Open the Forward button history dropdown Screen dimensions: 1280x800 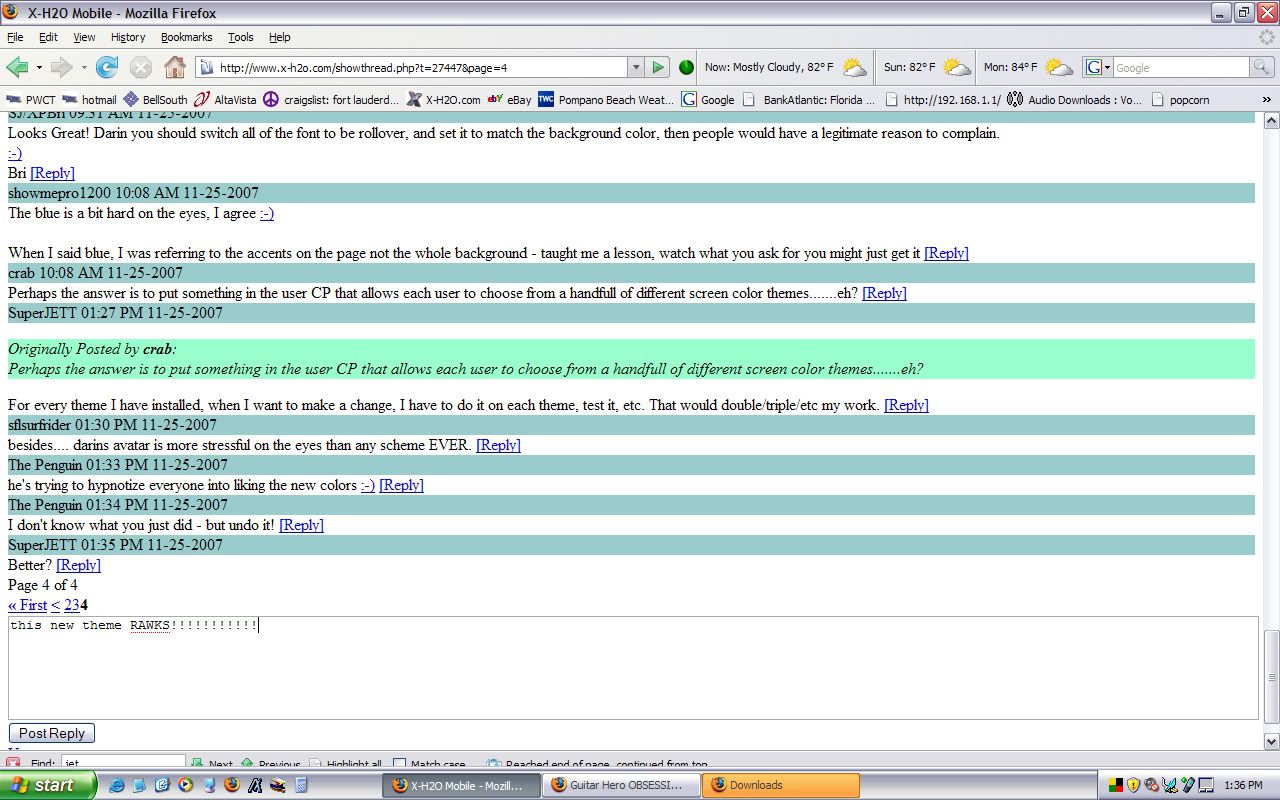point(84,67)
